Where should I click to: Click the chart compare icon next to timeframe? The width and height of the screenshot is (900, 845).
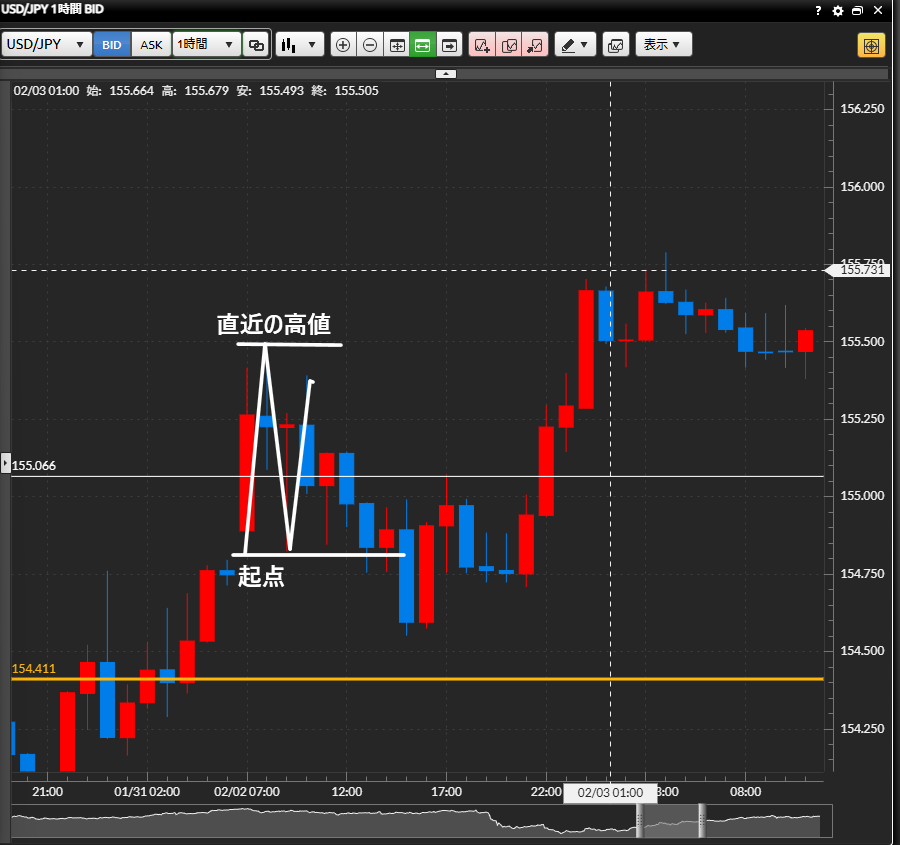(256, 45)
